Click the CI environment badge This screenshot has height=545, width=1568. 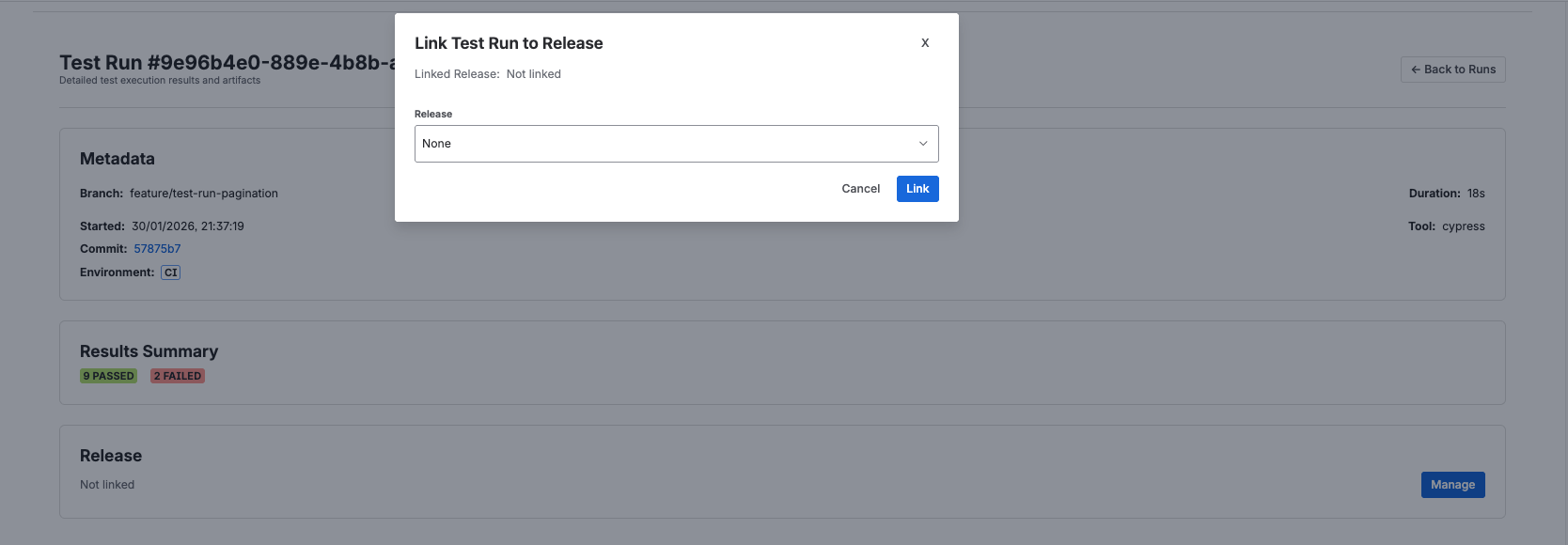[x=170, y=272]
